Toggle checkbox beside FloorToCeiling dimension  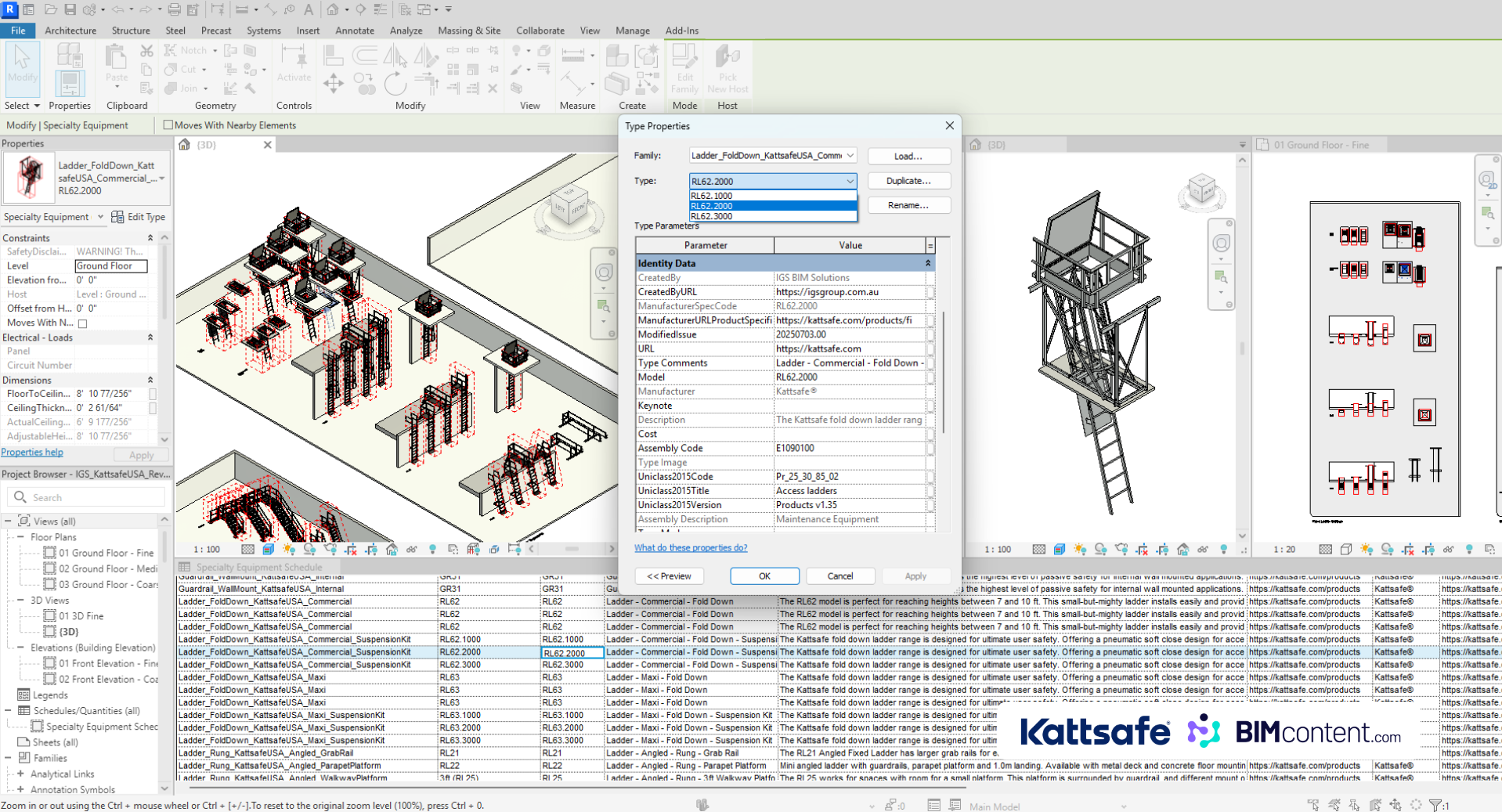coord(153,394)
